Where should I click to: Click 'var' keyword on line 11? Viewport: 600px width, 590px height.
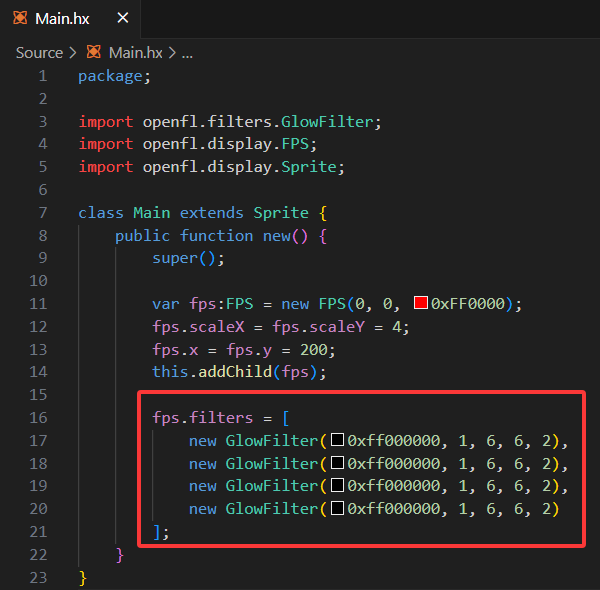pos(166,304)
